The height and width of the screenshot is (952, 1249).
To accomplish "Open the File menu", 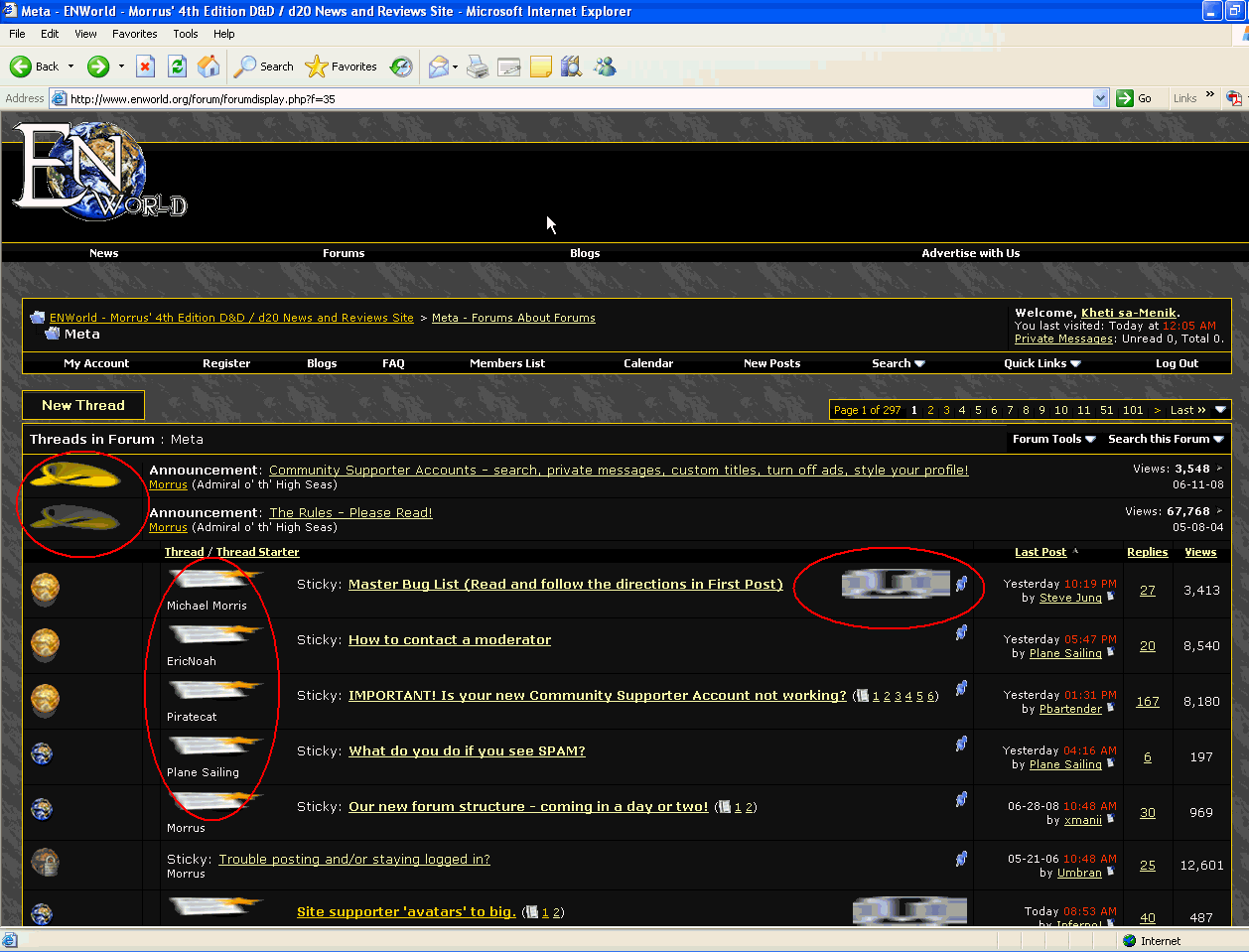I will [17, 34].
